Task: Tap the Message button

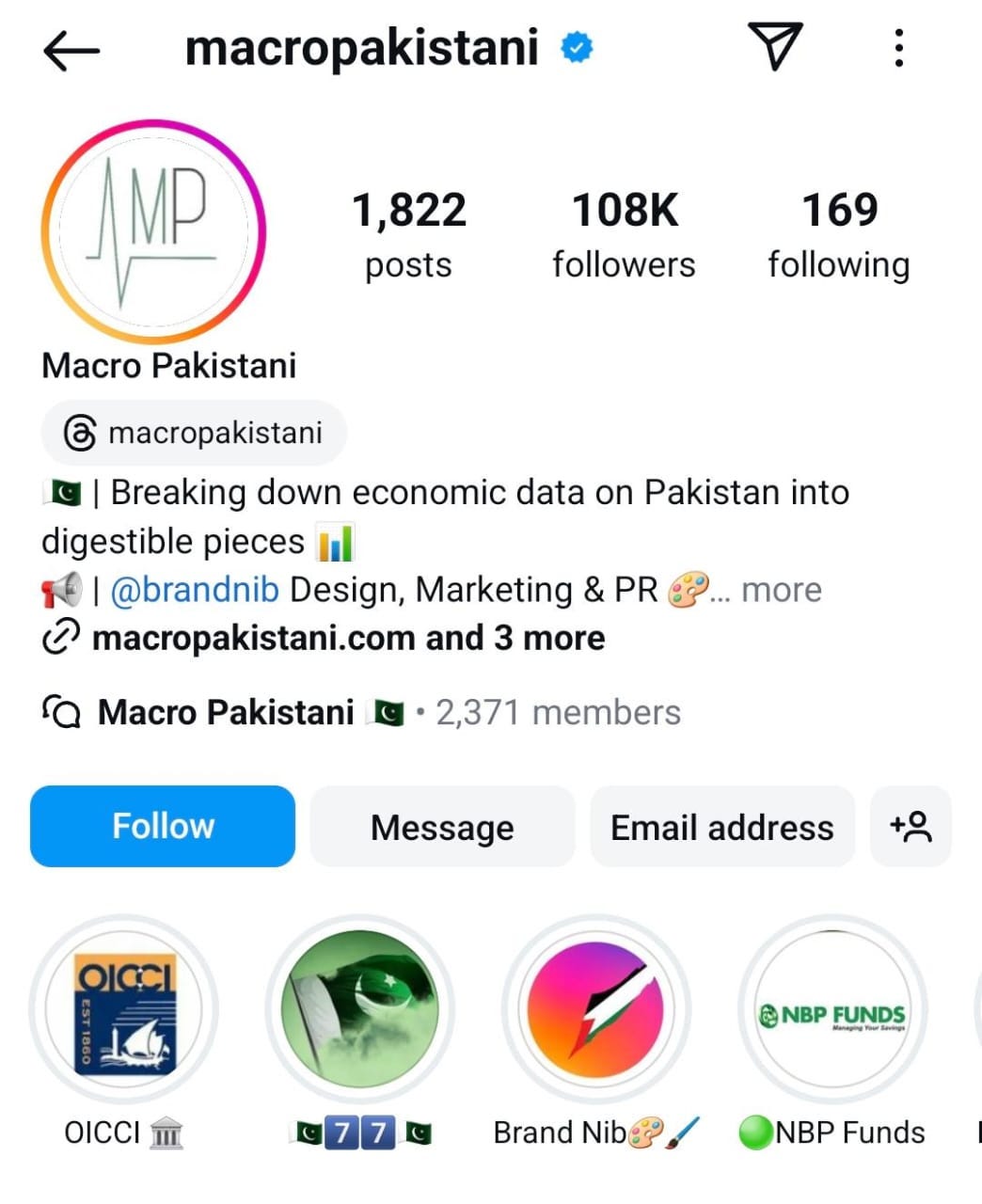Action: [442, 826]
